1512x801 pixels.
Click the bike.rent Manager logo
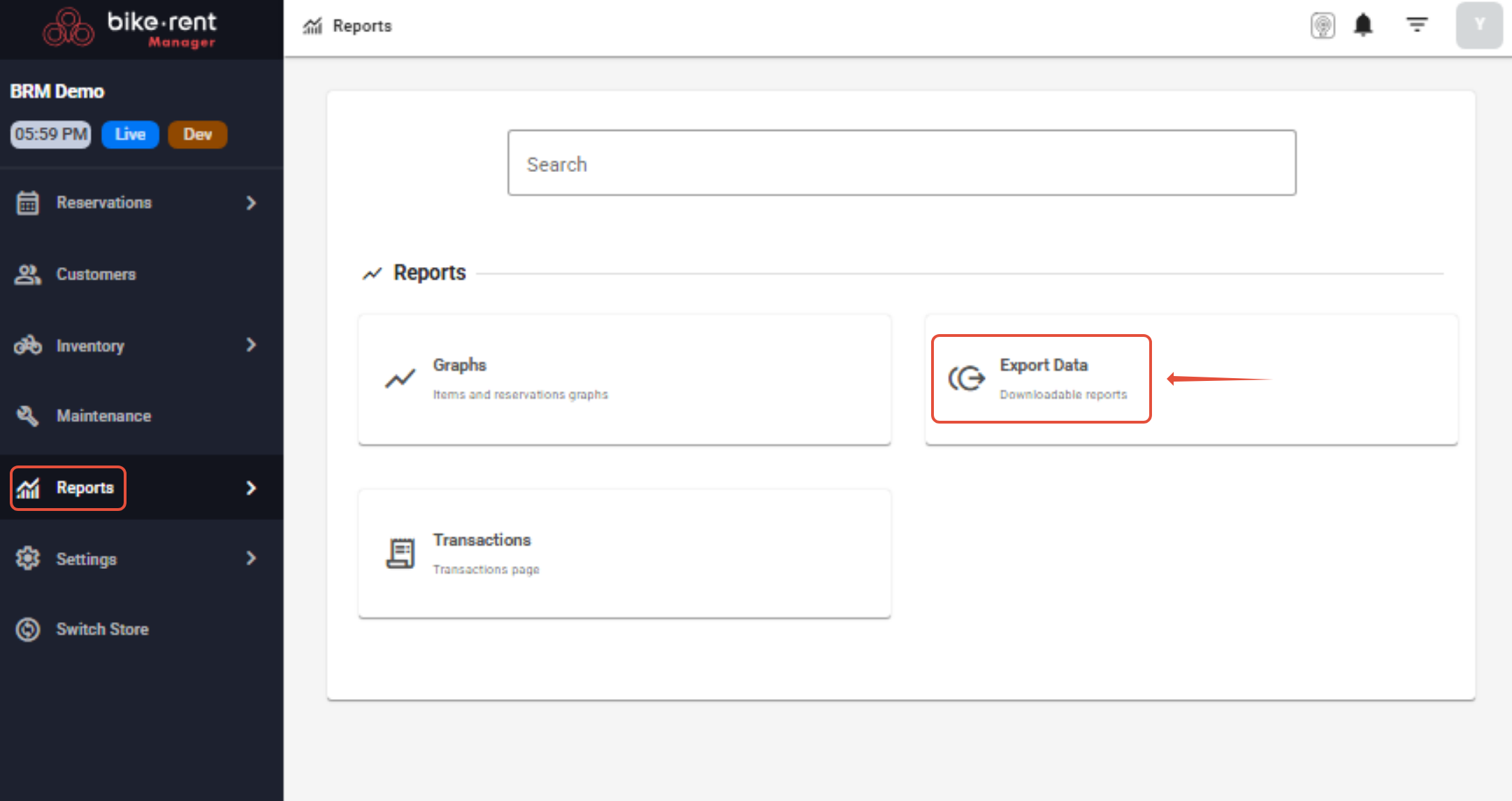(x=131, y=29)
